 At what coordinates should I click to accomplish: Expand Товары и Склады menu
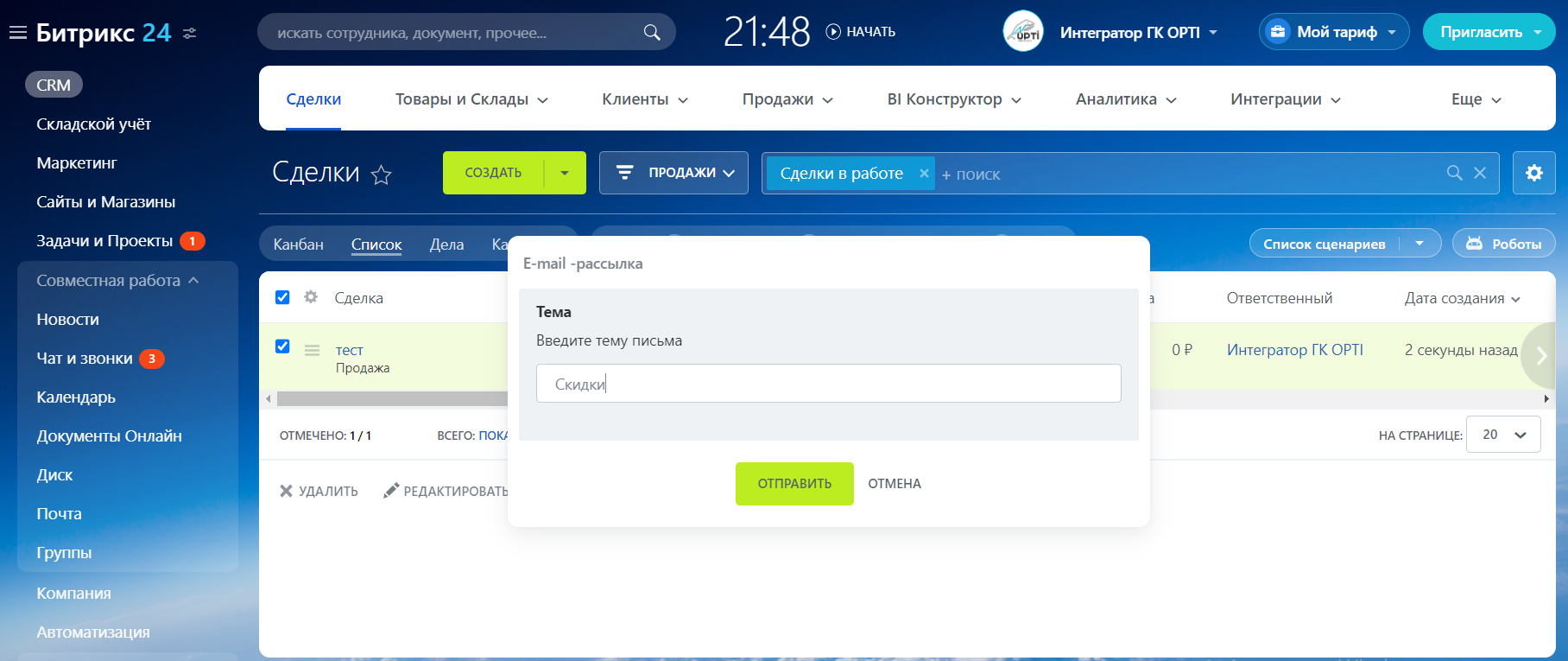coord(471,99)
